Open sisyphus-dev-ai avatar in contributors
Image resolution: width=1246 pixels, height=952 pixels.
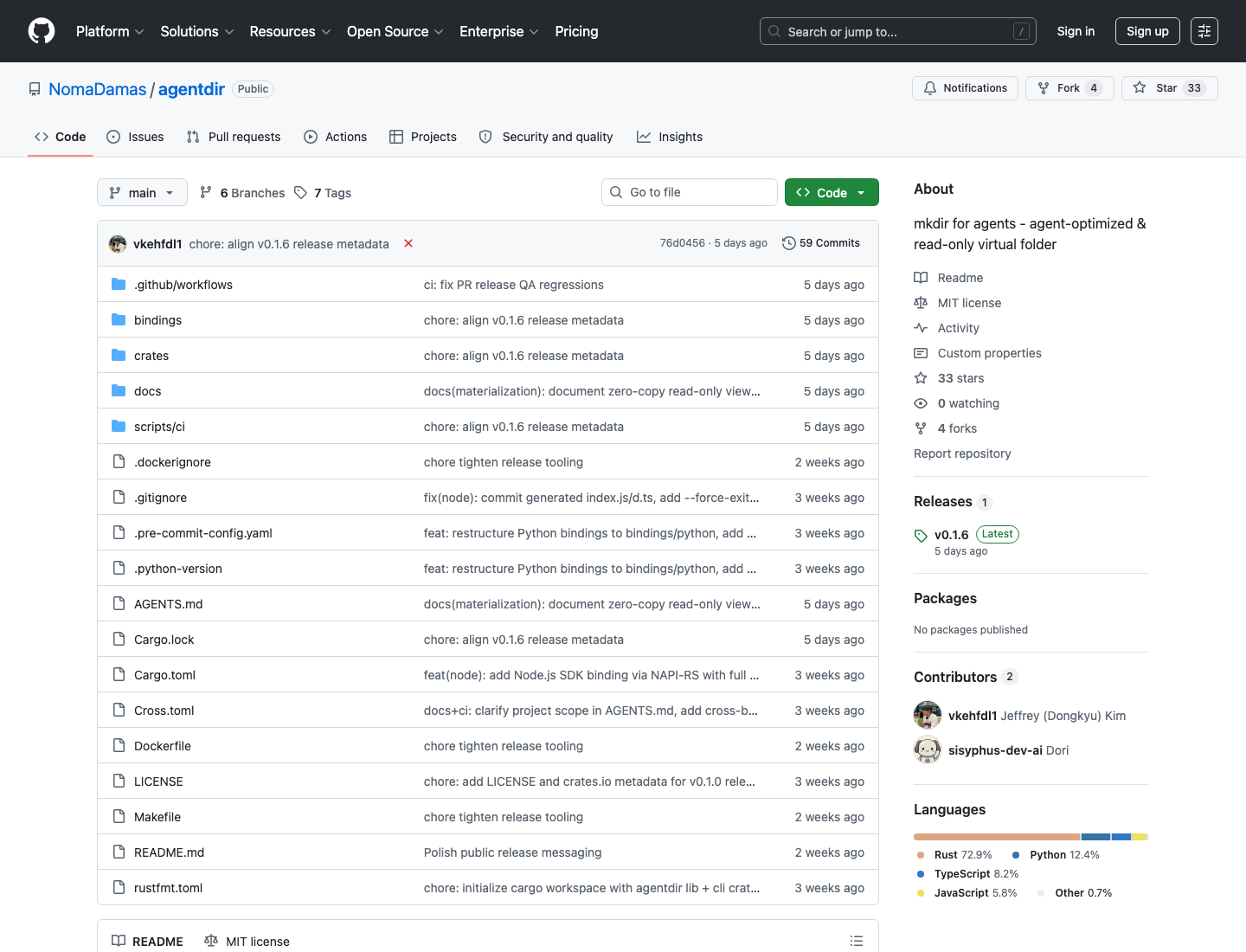(928, 749)
